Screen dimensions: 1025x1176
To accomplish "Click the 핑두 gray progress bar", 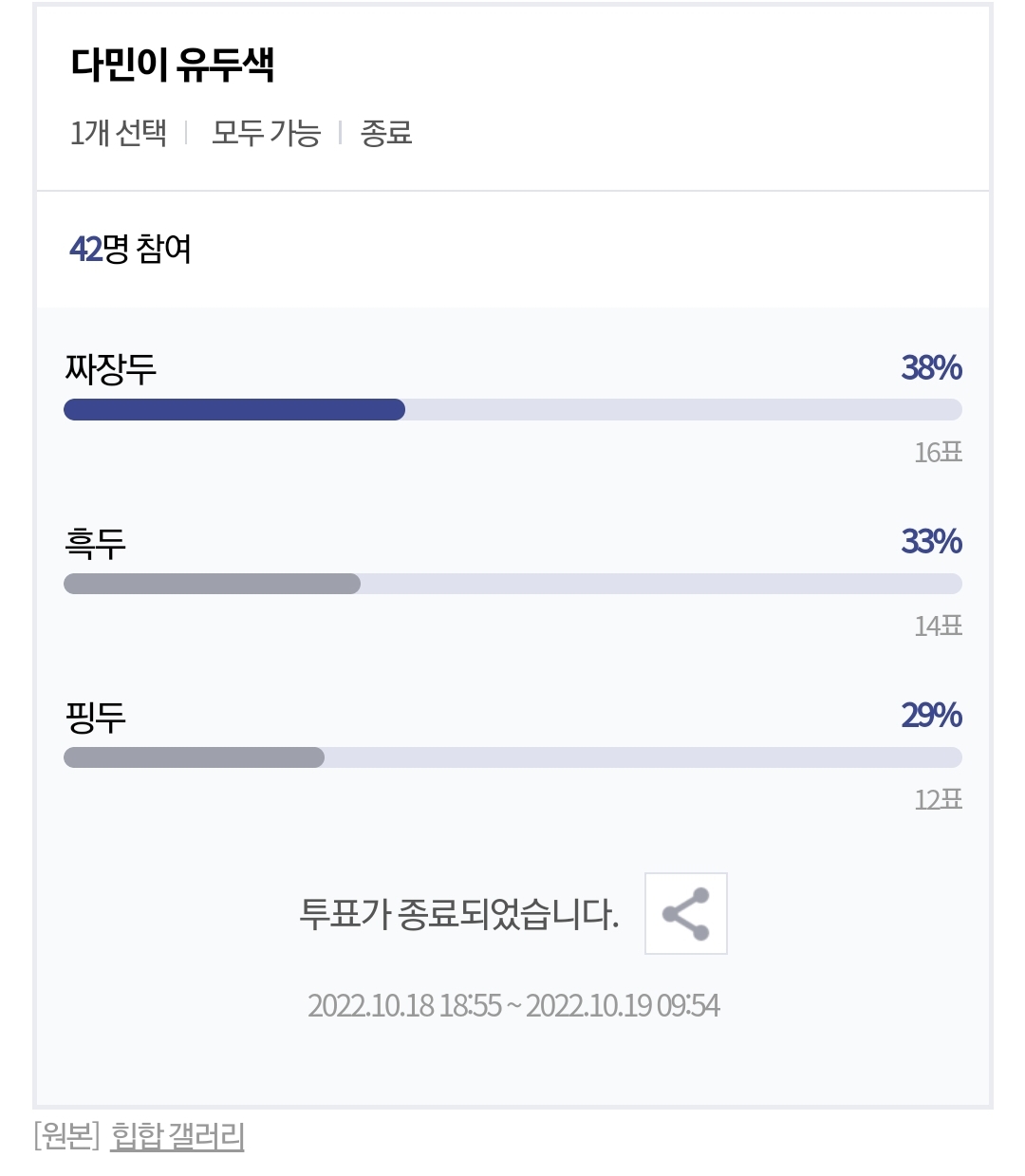I will point(194,757).
